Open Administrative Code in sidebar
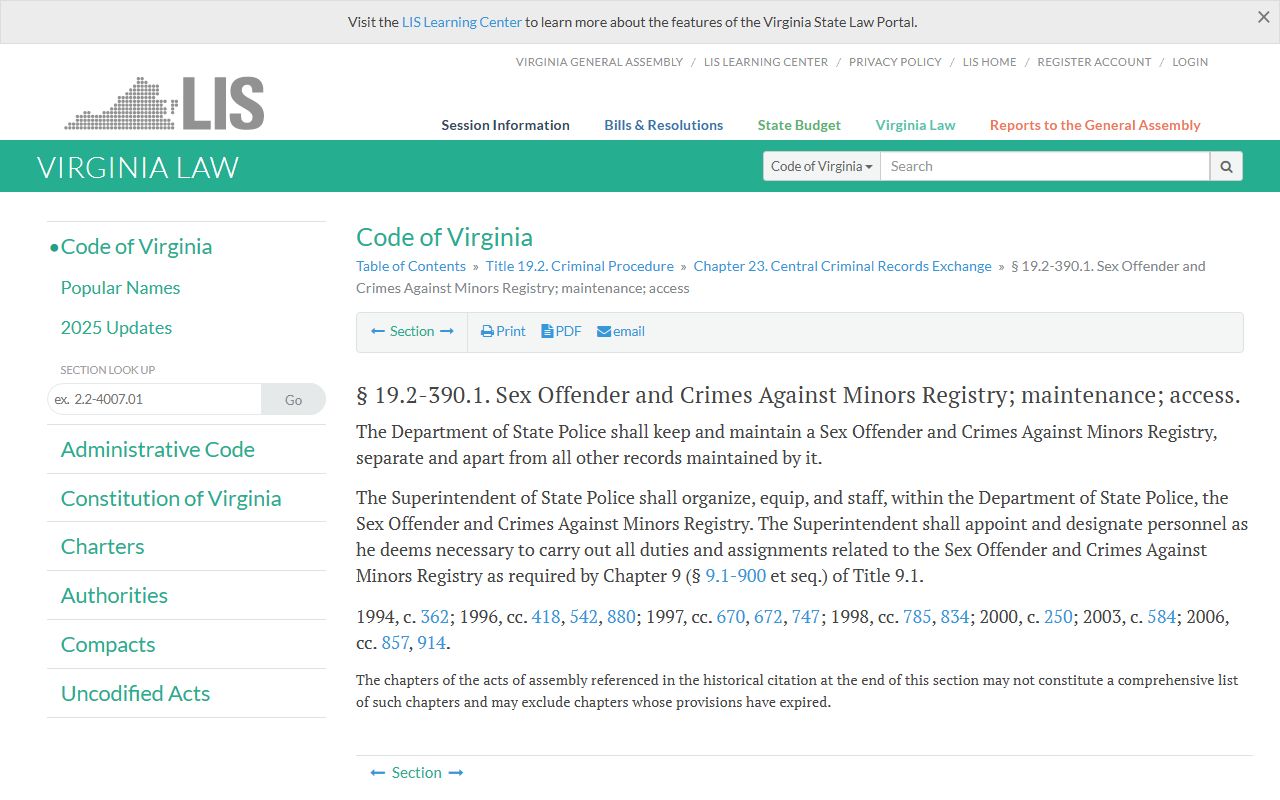The image size is (1280, 800). click(157, 449)
